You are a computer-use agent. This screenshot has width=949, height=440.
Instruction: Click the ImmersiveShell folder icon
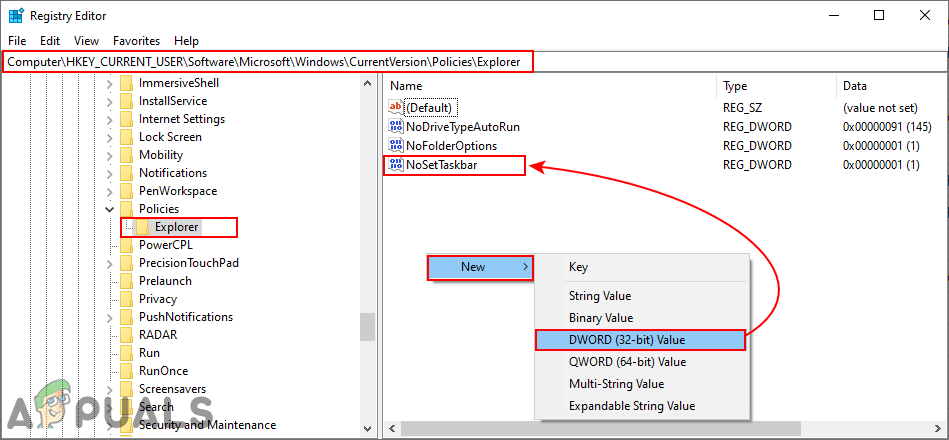pos(126,83)
